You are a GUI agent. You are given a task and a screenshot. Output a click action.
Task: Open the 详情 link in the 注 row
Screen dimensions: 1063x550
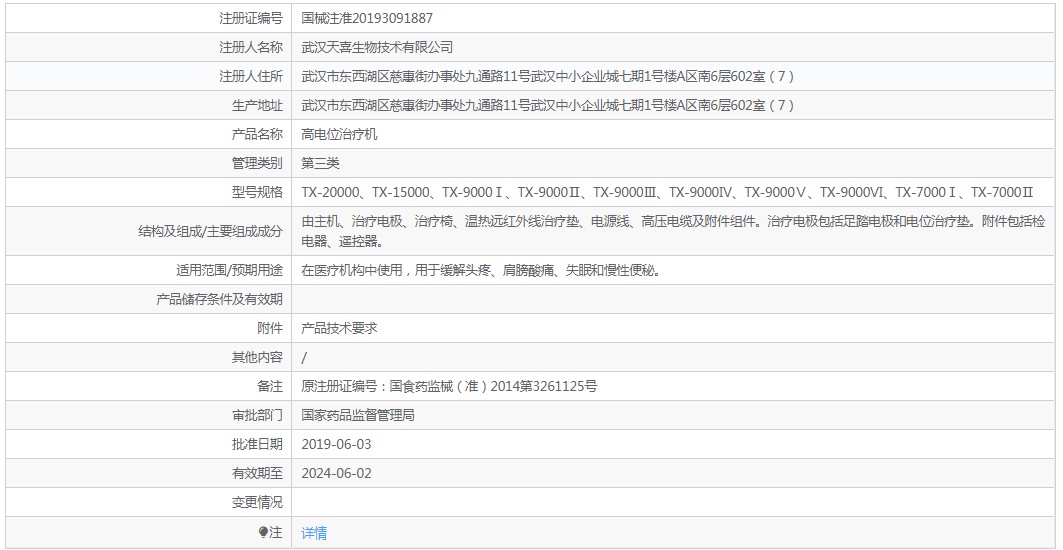click(x=314, y=532)
